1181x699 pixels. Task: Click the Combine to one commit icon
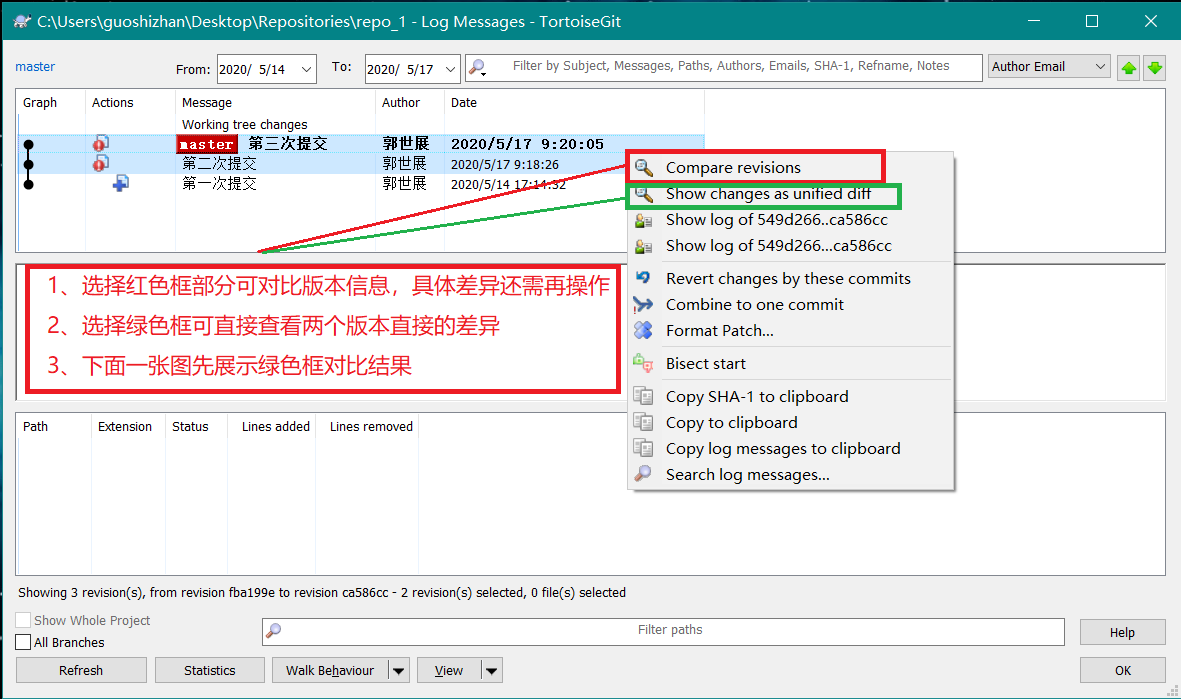644,304
